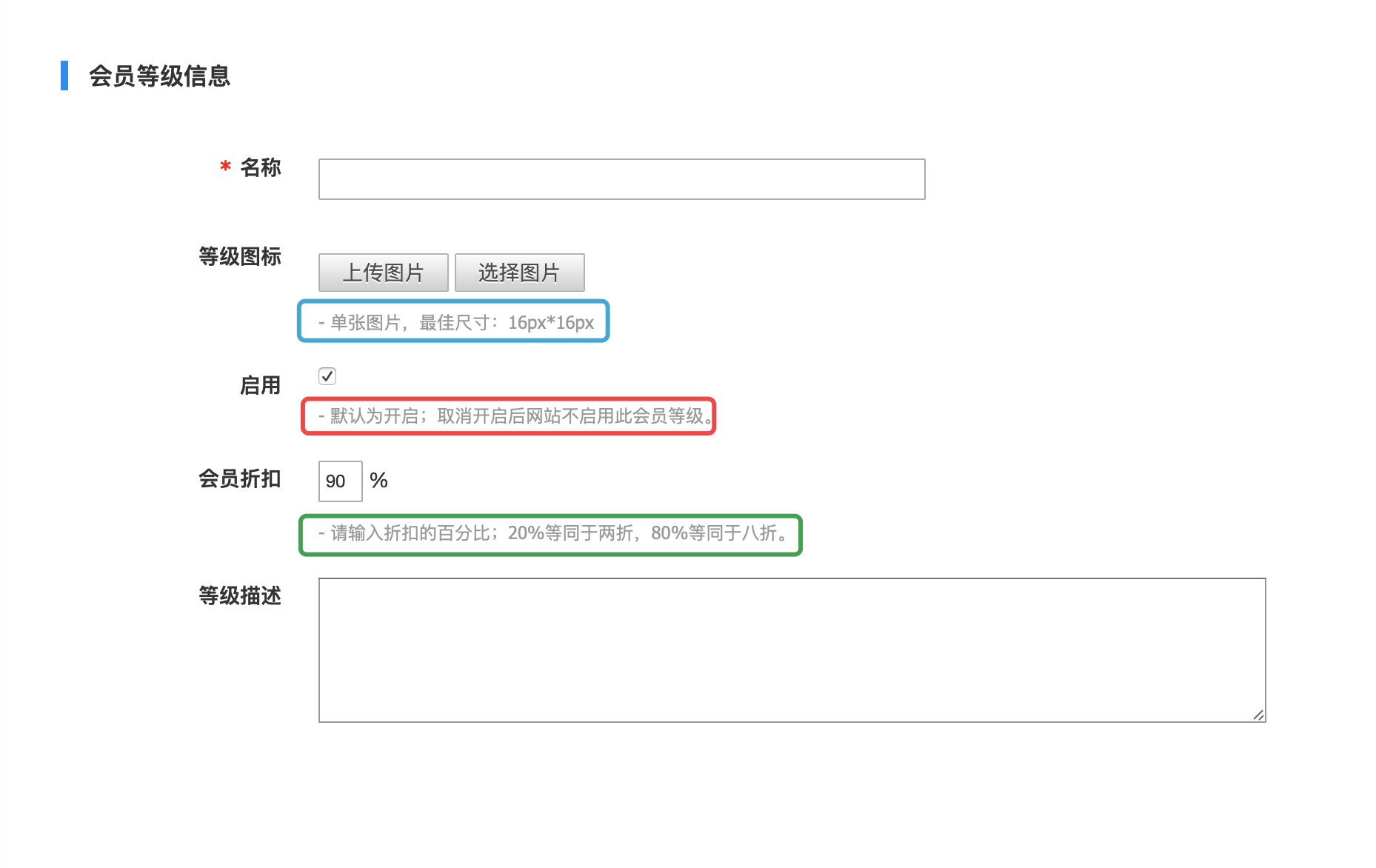The width and height of the screenshot is (1376, 868).
Task: Click the green-boxed discount percentage hint
Action: point(551,534)
